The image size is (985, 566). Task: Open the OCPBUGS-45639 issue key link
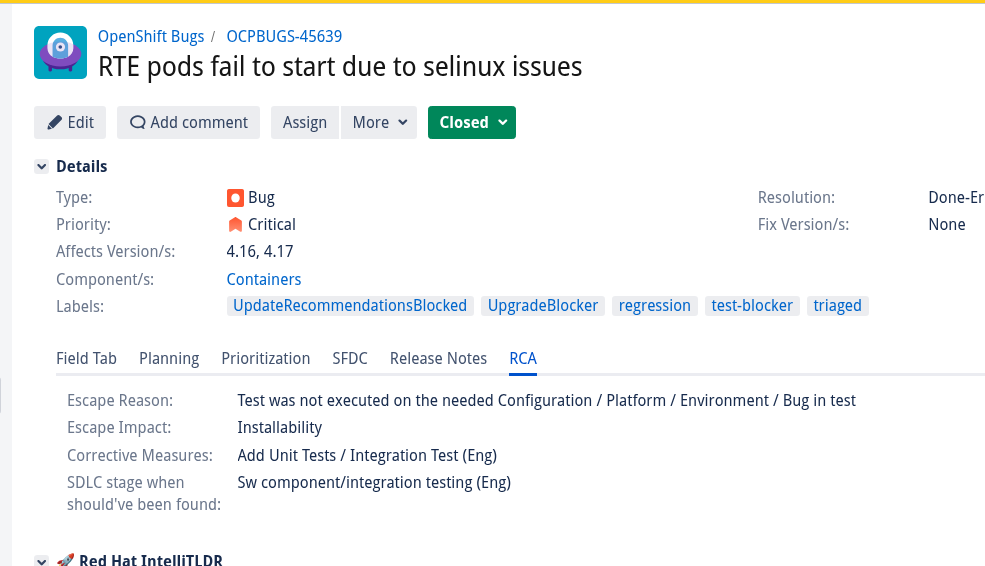[x=284, y=37]
